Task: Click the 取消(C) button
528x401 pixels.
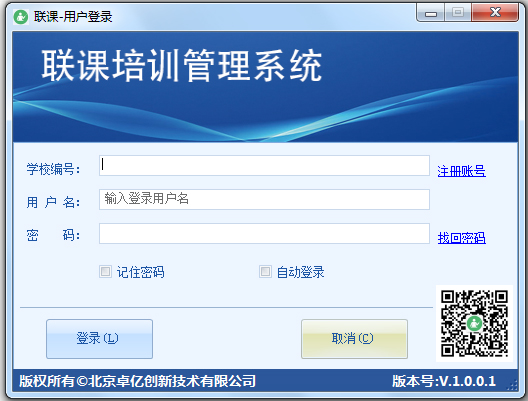Action: (354, 339)
